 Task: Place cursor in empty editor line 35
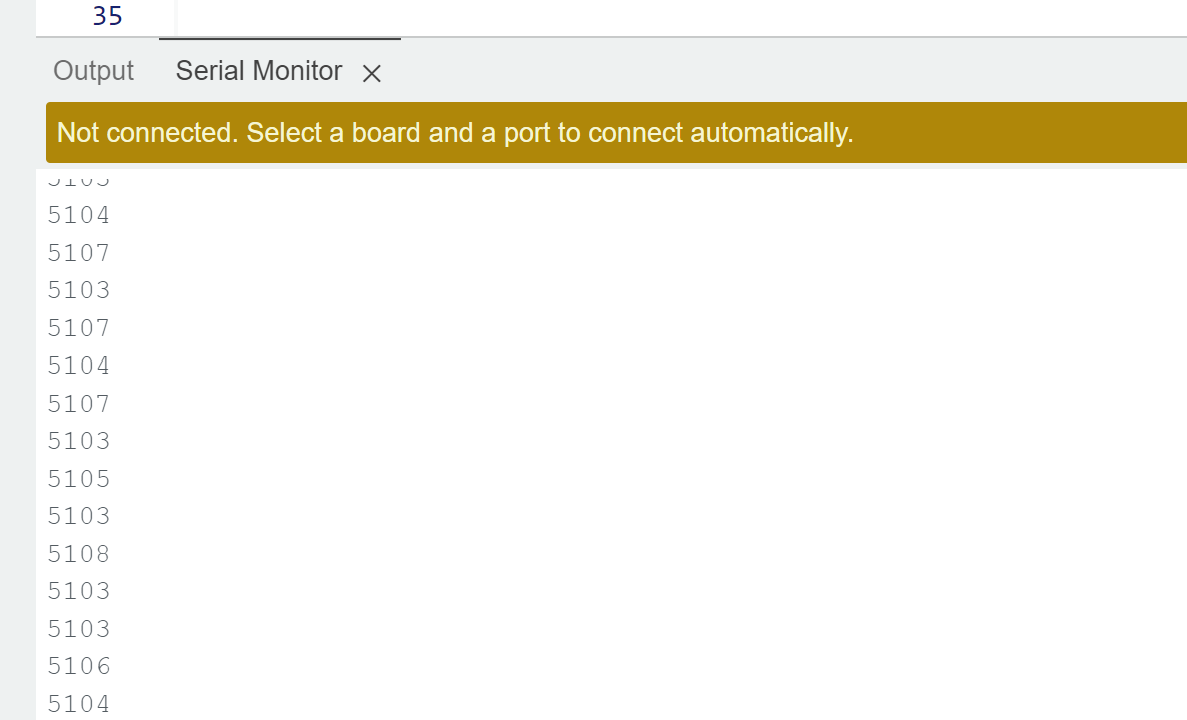click(681, 17)
